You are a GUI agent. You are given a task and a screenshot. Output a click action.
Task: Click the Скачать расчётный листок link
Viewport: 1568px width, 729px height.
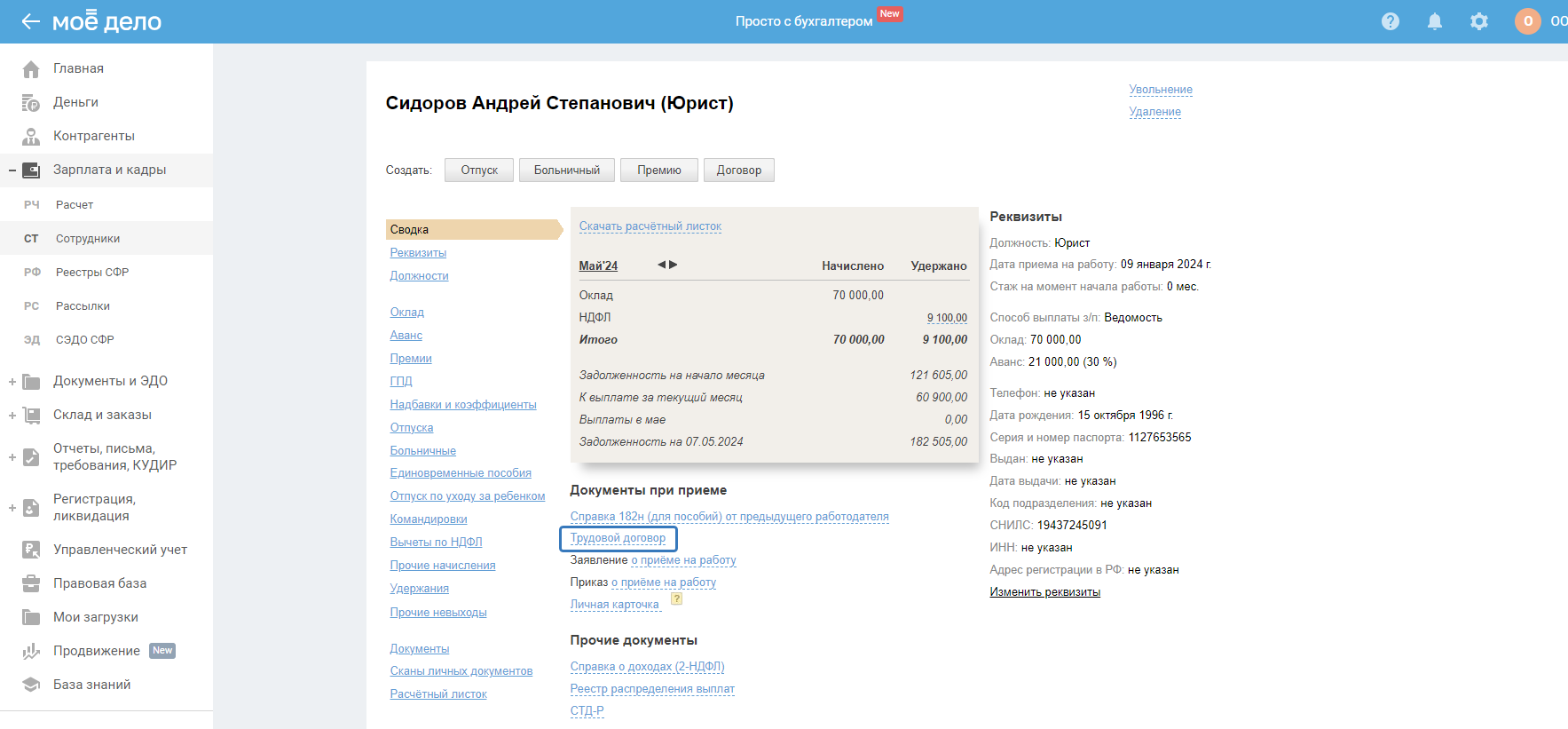pyautogui.click(x=650, y=226)
